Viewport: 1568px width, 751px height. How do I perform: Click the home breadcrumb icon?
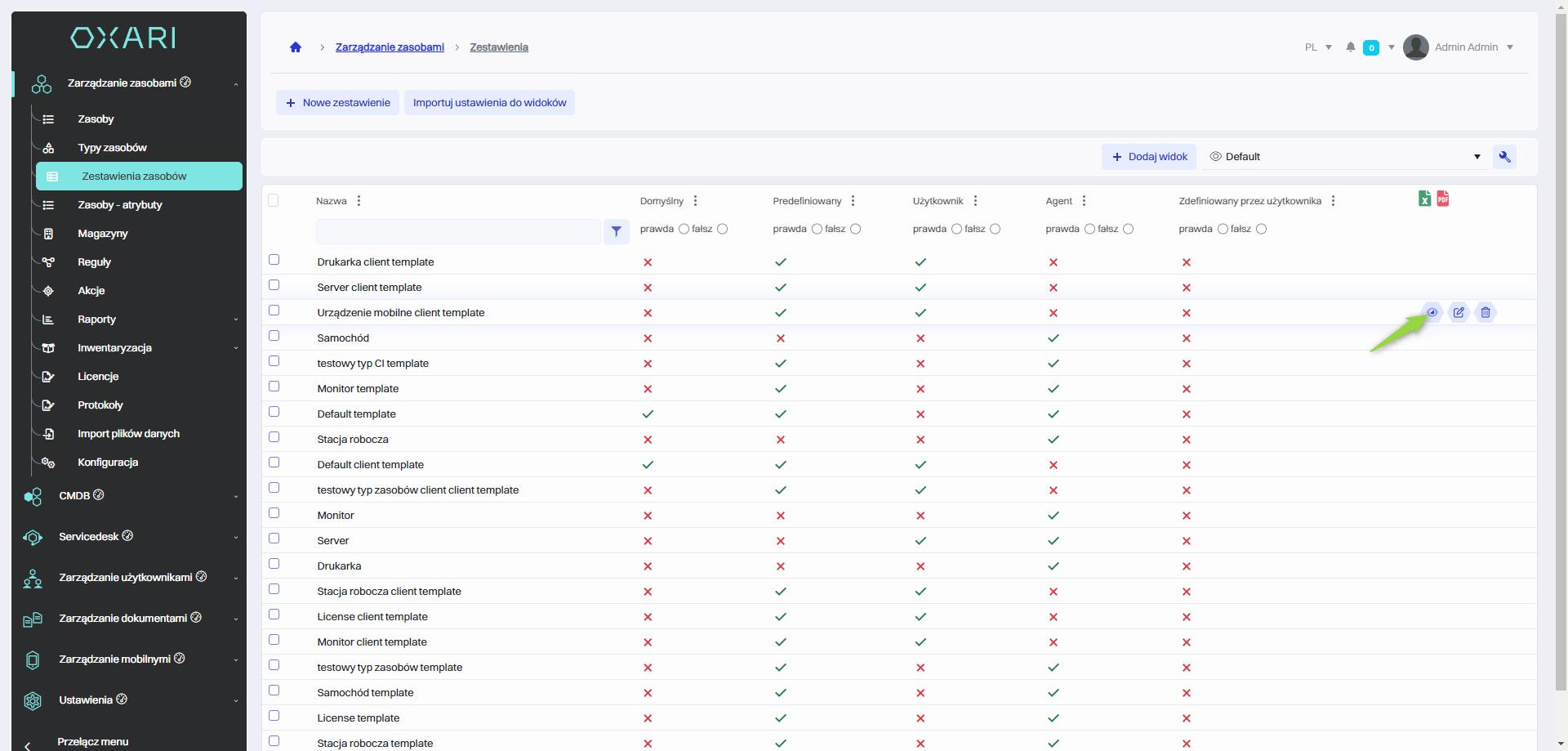tap(296, 47)
